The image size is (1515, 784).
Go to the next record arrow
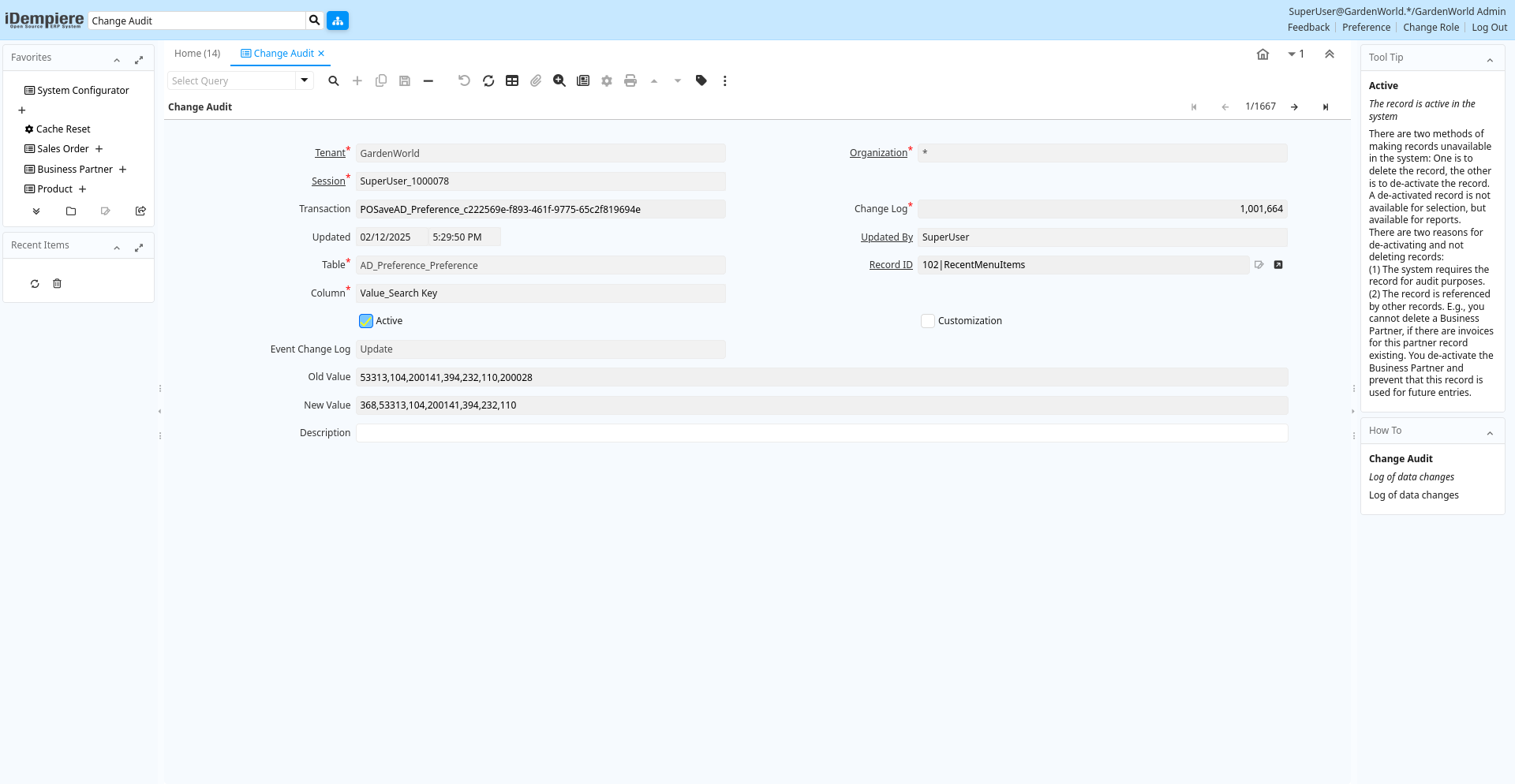[1294, 107]
